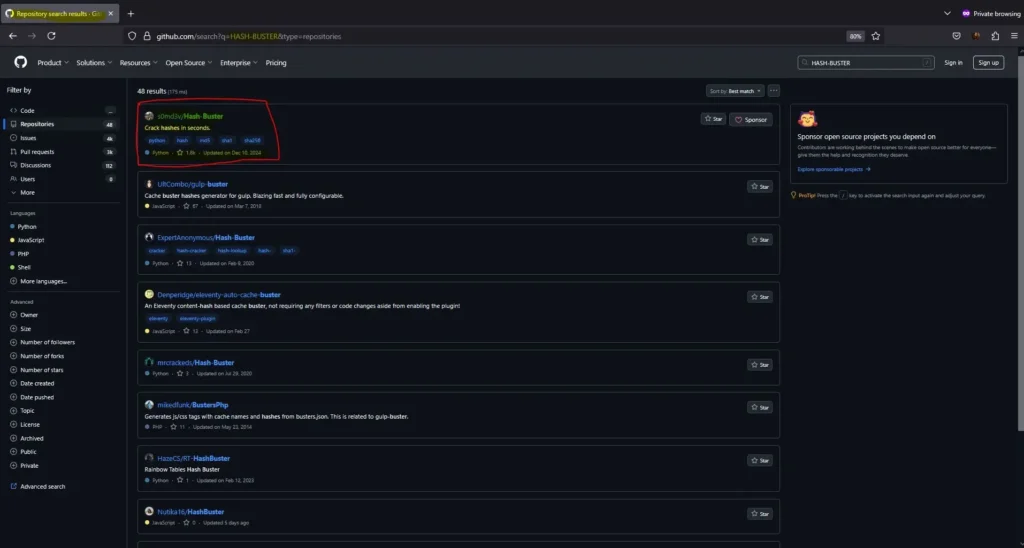
Task: Click the Pocket save icon in toolbar
Action: [x=957, y=36]
